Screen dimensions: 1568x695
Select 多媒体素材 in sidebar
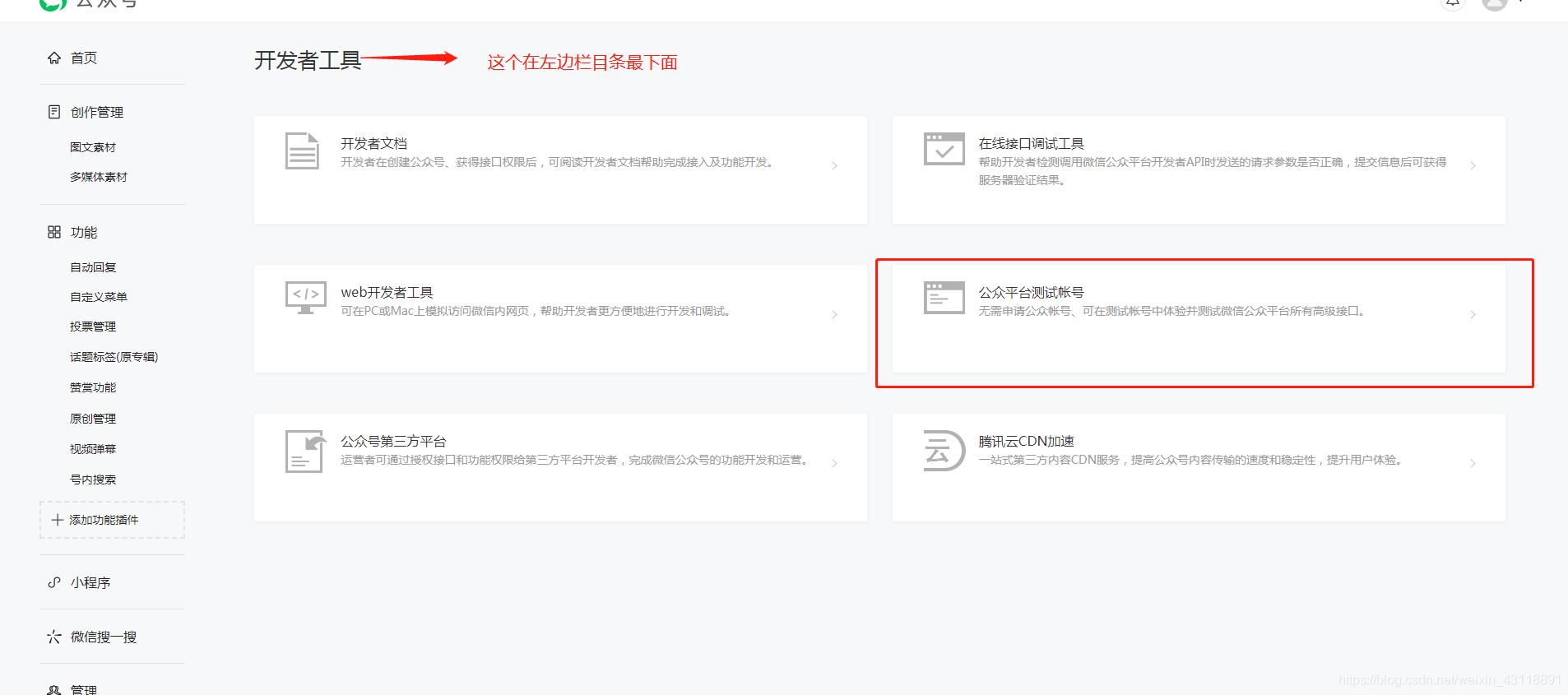[x=99, y=177]
